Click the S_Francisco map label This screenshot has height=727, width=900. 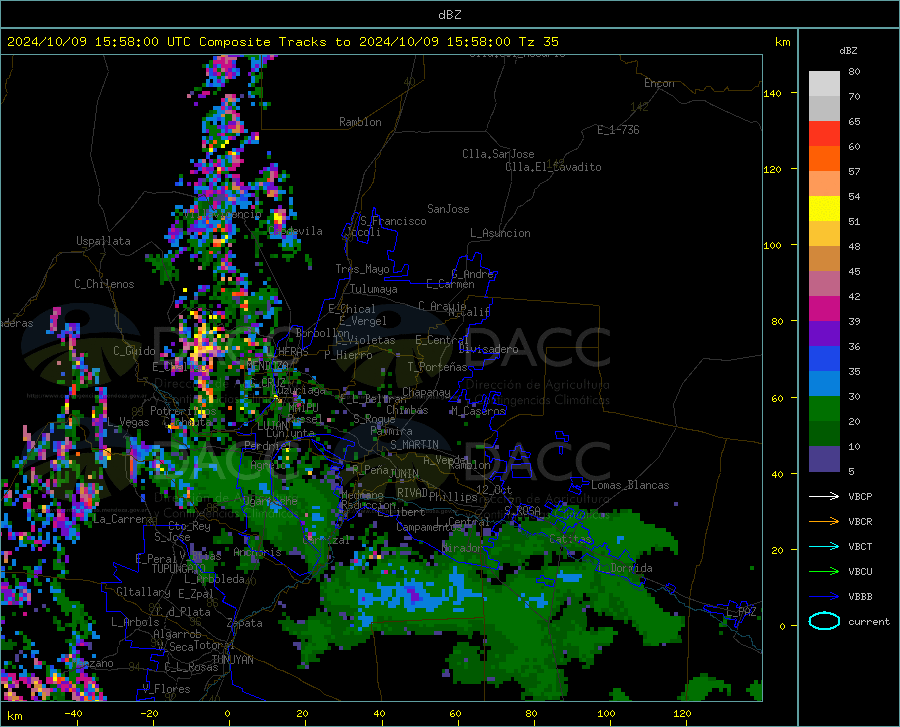tap(393, 221)
